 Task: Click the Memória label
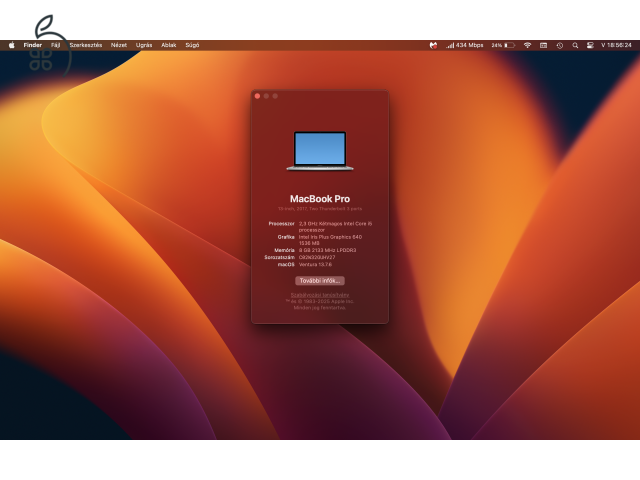click(284, 250)
